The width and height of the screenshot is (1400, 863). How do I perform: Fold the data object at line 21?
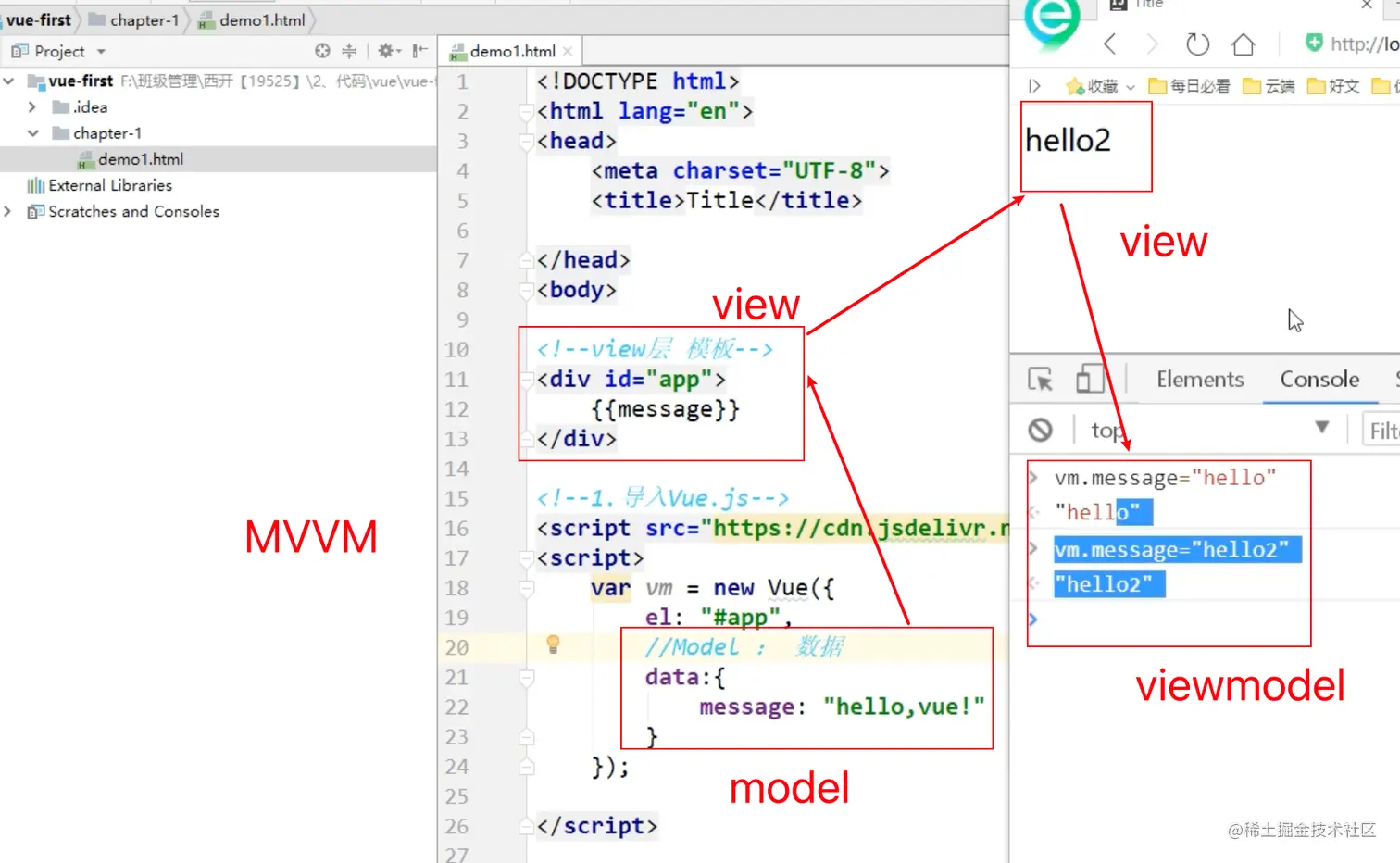526,678
